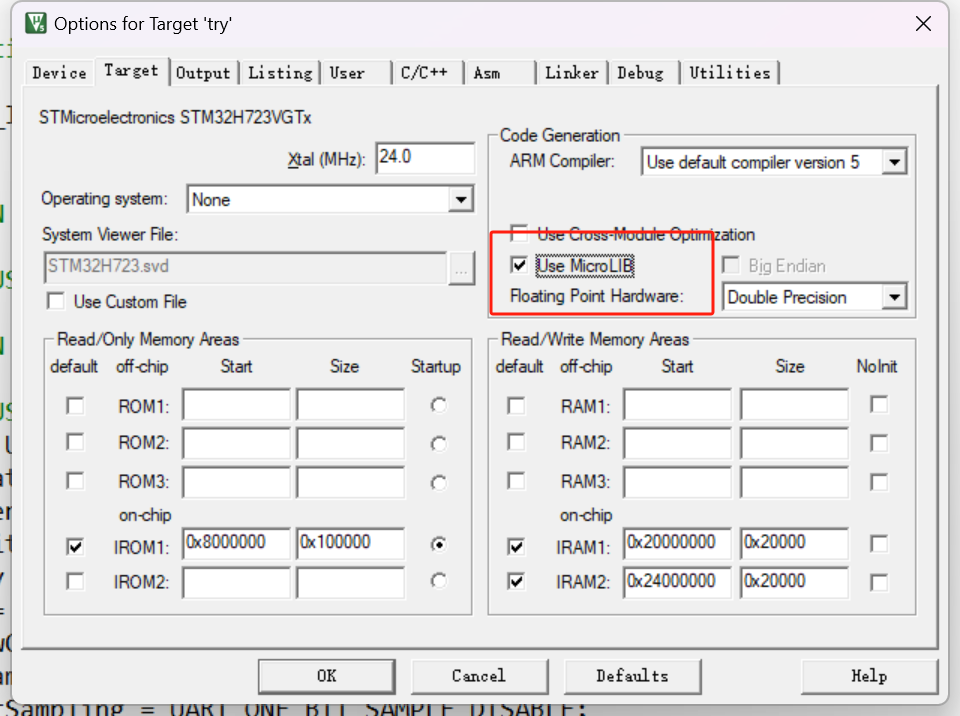Enable NoInit for RAM1
This screenshot has width=960, height=716.
pos(879,404)
